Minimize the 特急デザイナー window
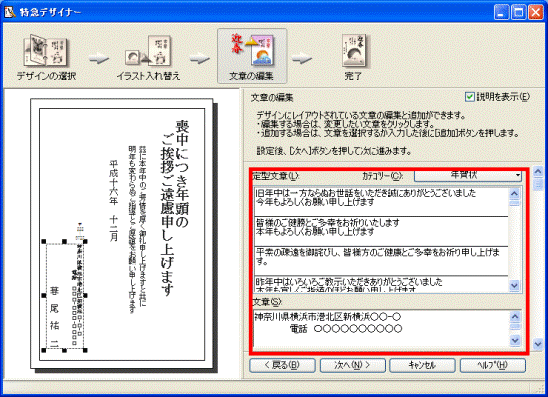 pos(502,13)
